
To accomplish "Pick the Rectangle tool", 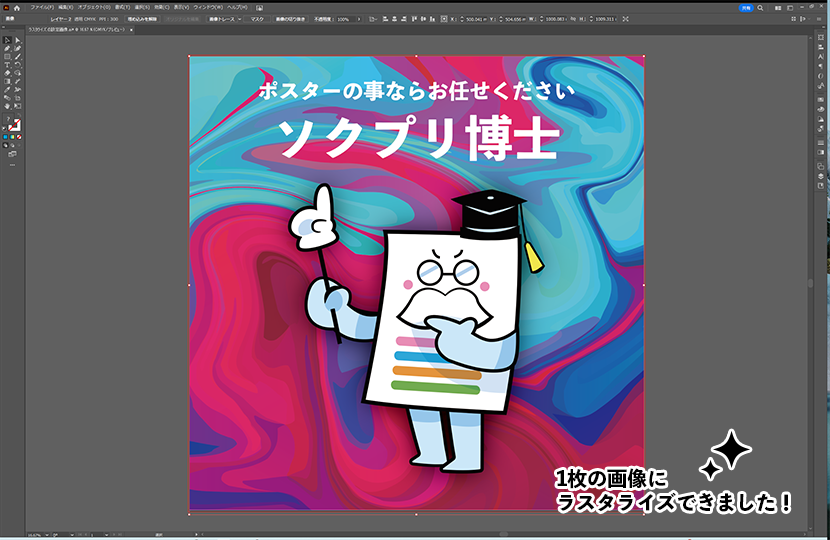I will click(x=7, y=56).
